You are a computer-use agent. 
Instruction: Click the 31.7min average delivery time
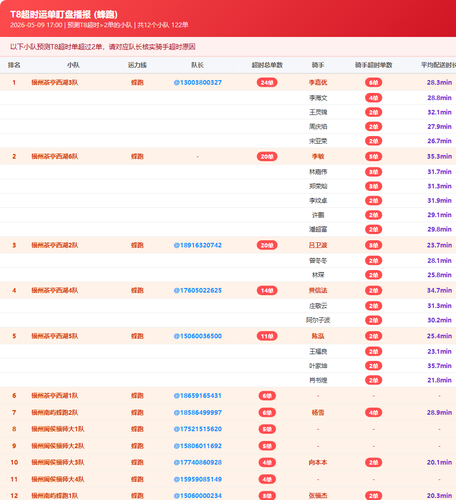coord(439,172)
